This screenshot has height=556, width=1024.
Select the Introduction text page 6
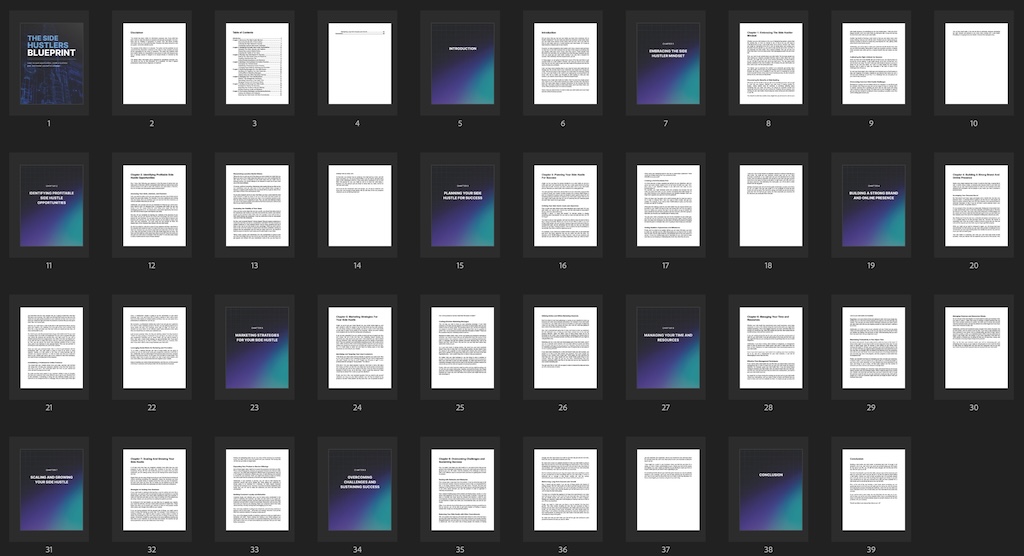[x=566, y=63]
